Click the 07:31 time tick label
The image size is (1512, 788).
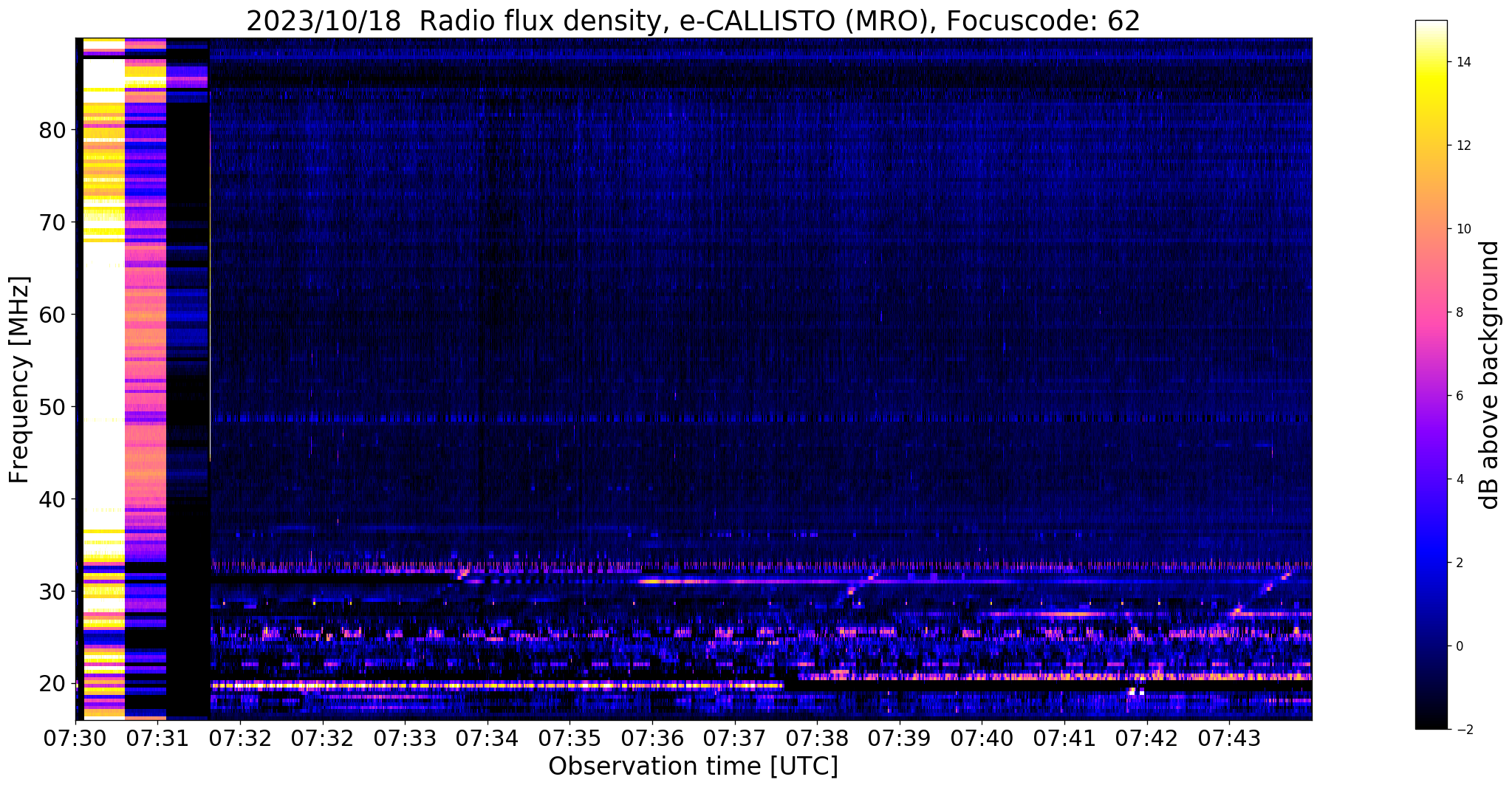coord(158,738)
